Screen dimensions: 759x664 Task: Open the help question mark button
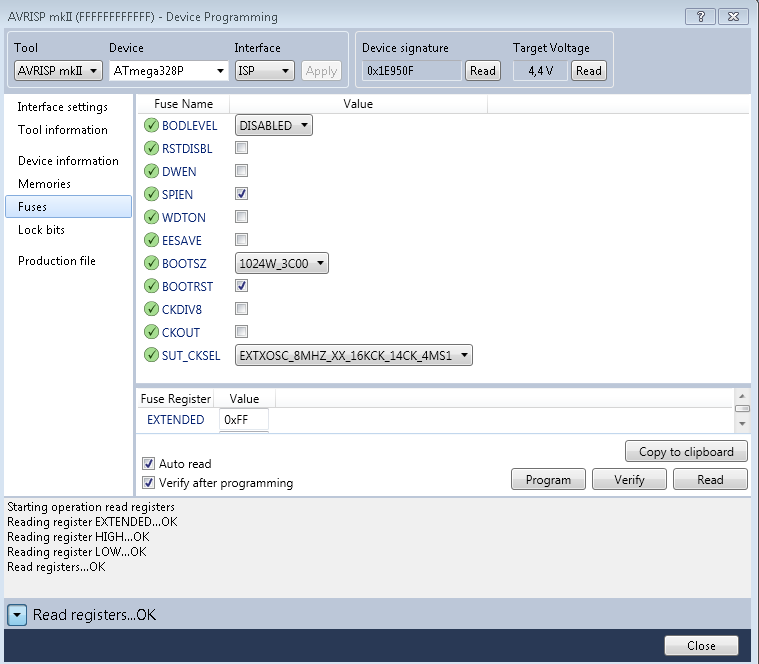700,16
